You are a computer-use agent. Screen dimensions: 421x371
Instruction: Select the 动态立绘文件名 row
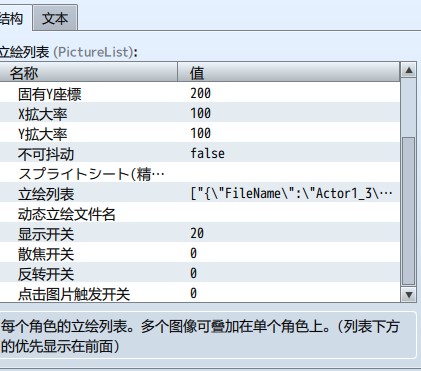(x=200, y=212)
